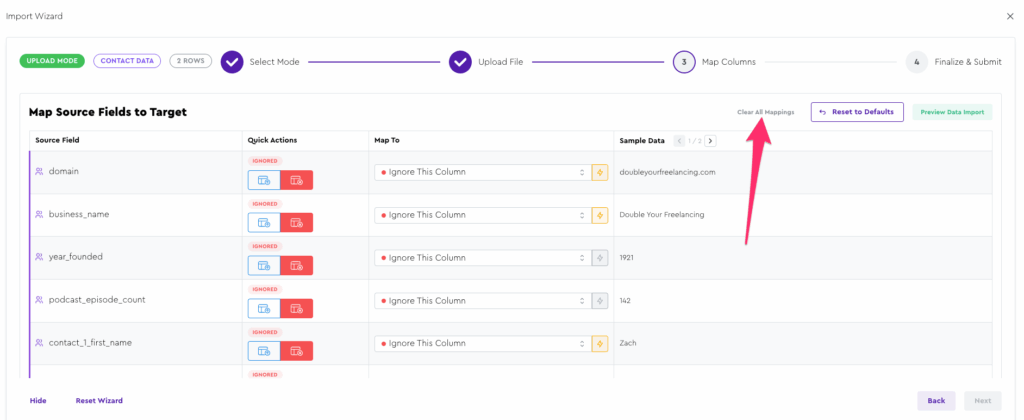1024x420 pixels.
Task: Click Clear All Mappings link
Action: 765,112
